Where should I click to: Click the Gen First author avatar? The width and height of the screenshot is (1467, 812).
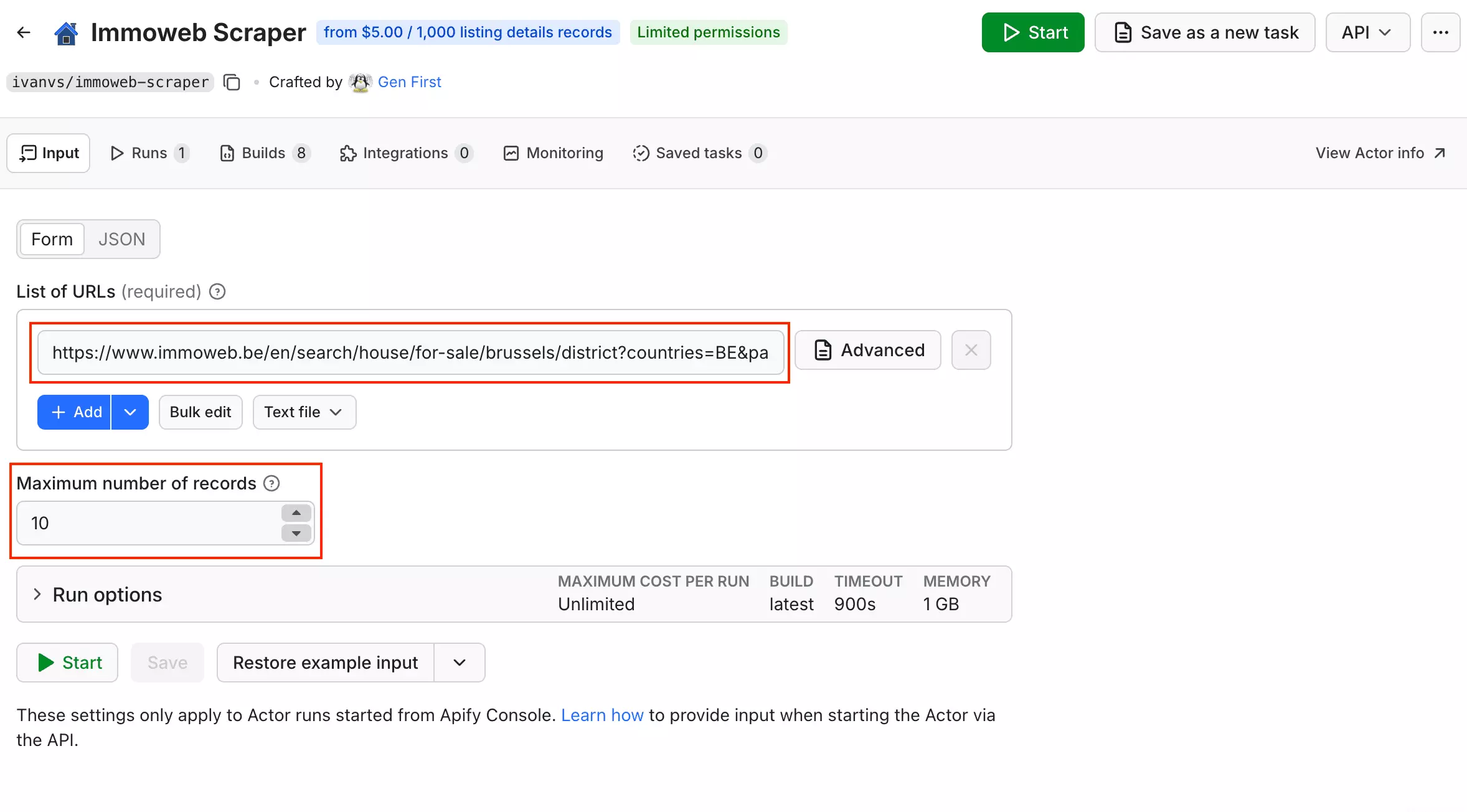pos(360,82)
